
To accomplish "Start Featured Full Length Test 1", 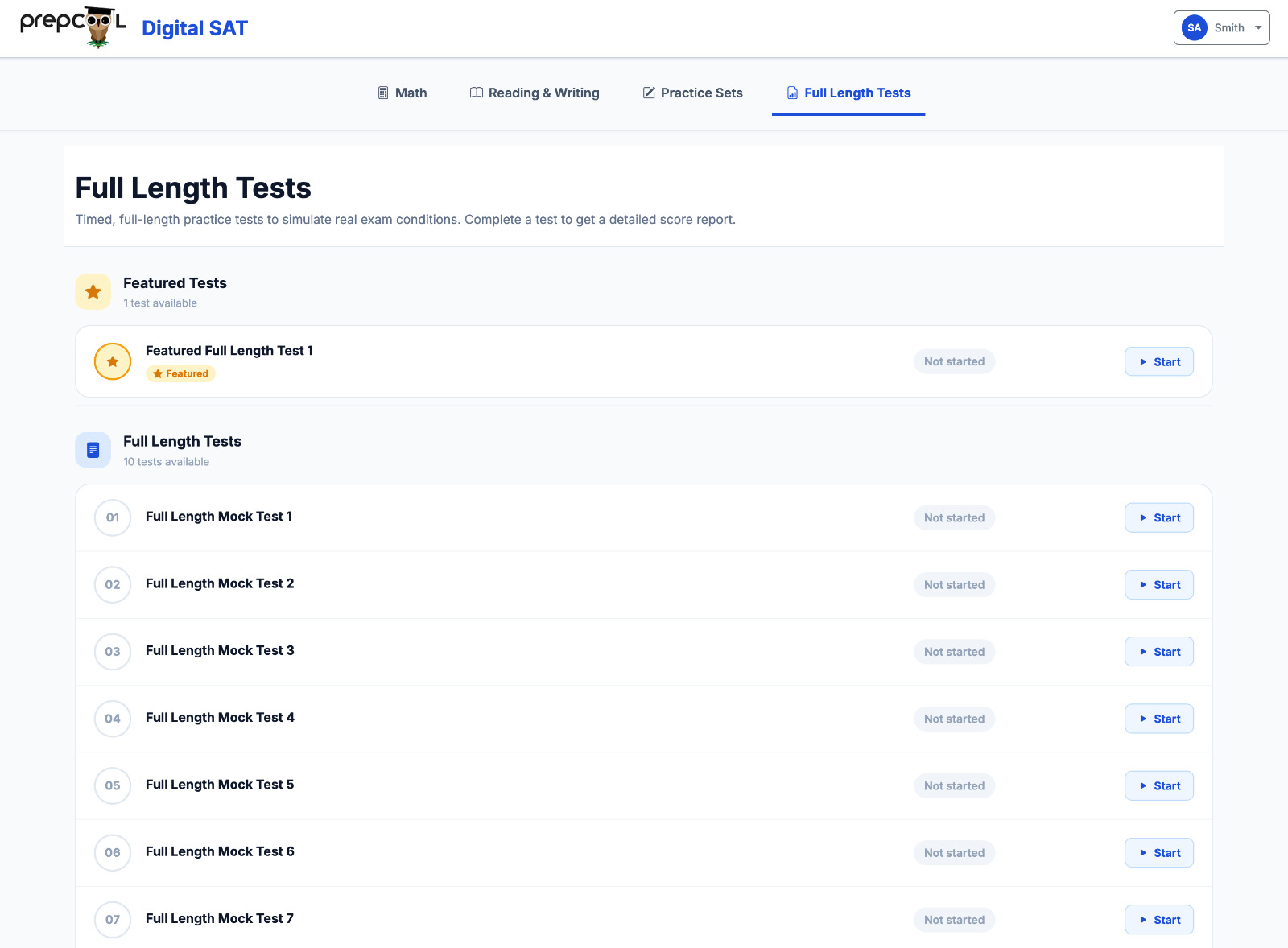I will pos(1159,361).
